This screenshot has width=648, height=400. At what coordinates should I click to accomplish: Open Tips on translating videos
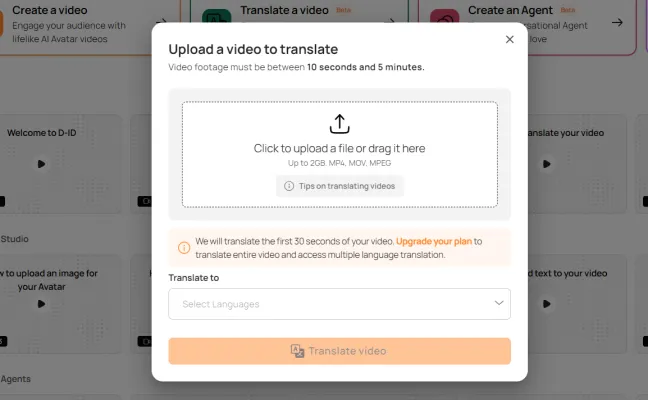[340, 185]
